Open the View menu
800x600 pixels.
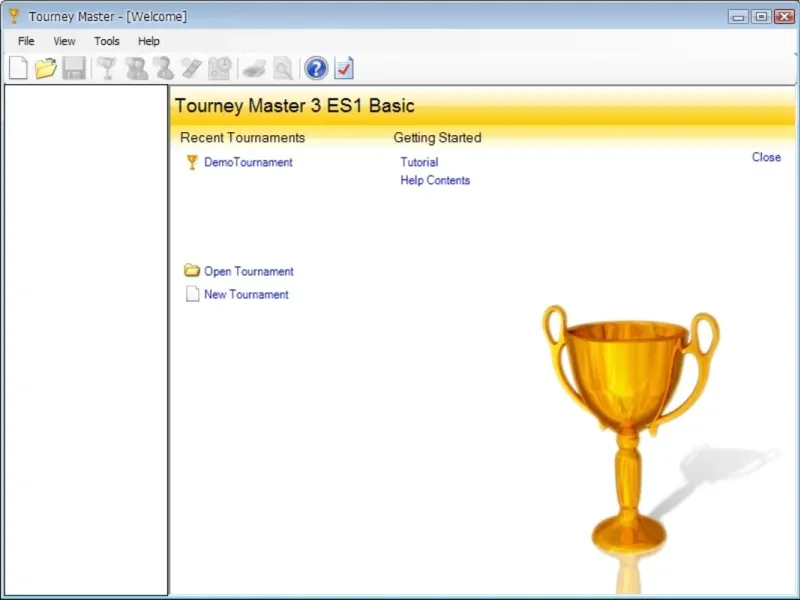pyautogui.click(x=64, y=41)
